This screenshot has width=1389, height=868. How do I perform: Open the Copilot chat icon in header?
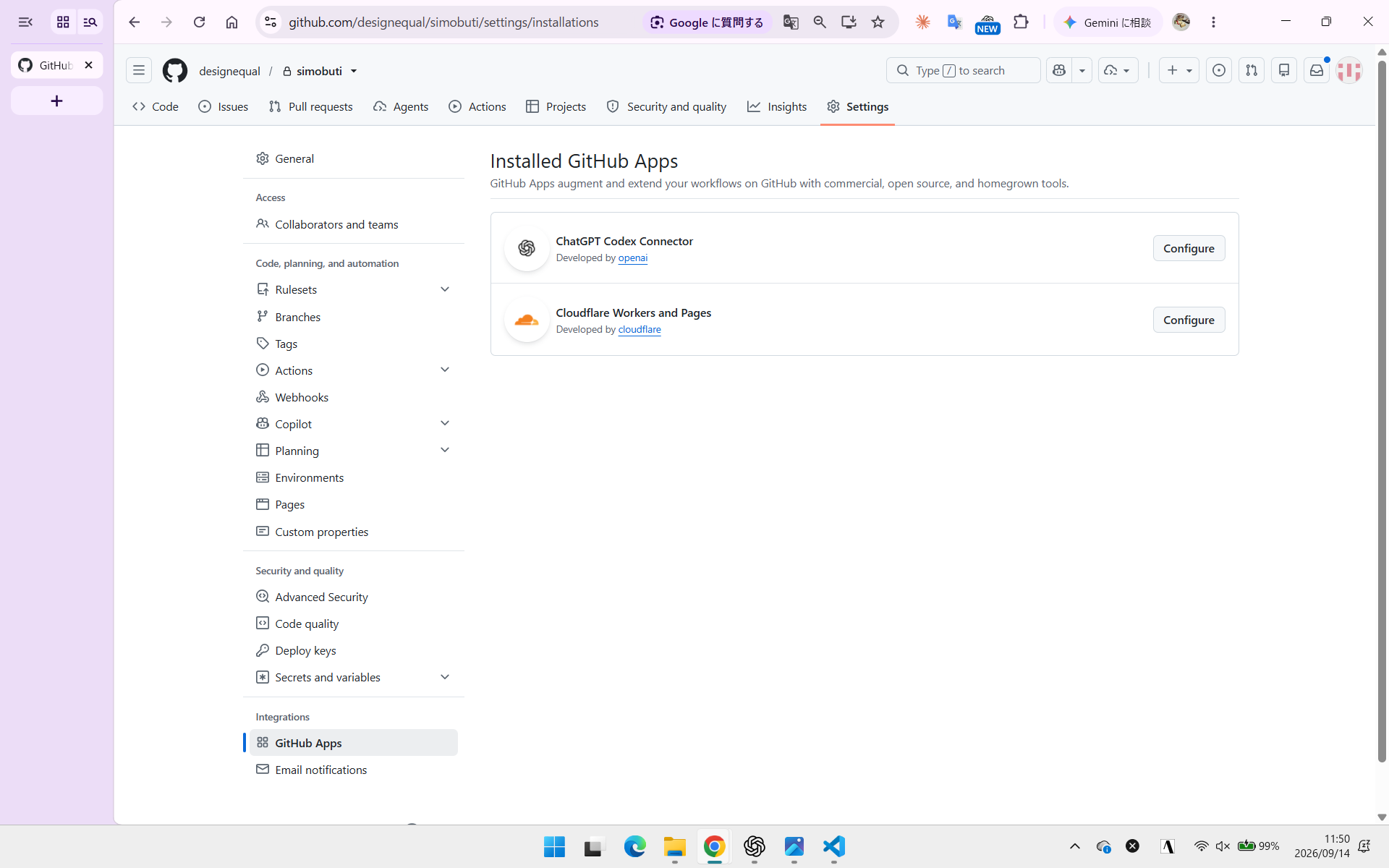(1059, 70)
